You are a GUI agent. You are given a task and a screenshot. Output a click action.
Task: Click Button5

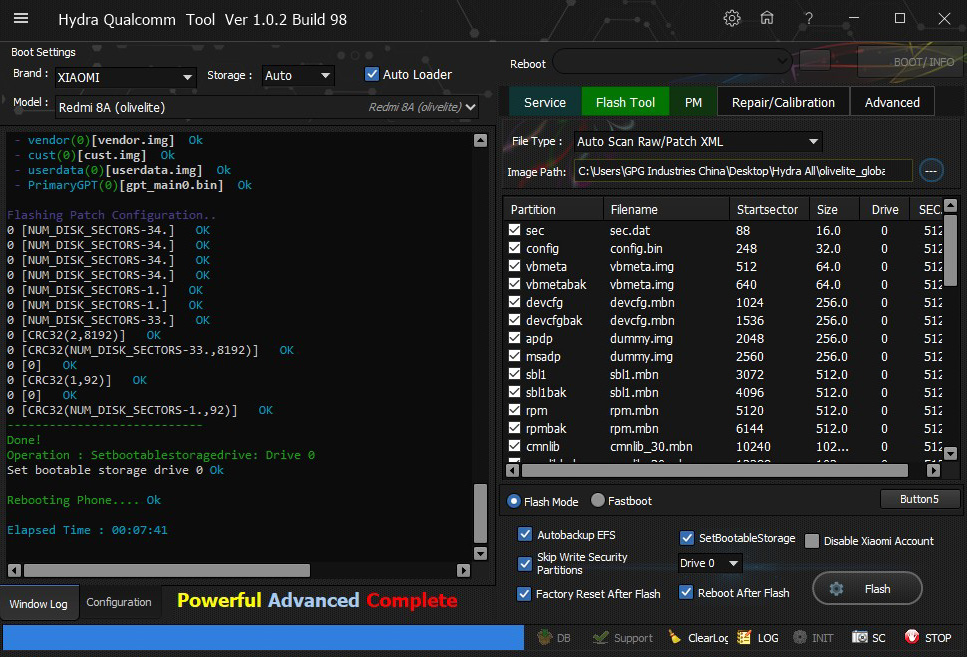(919, 498)
